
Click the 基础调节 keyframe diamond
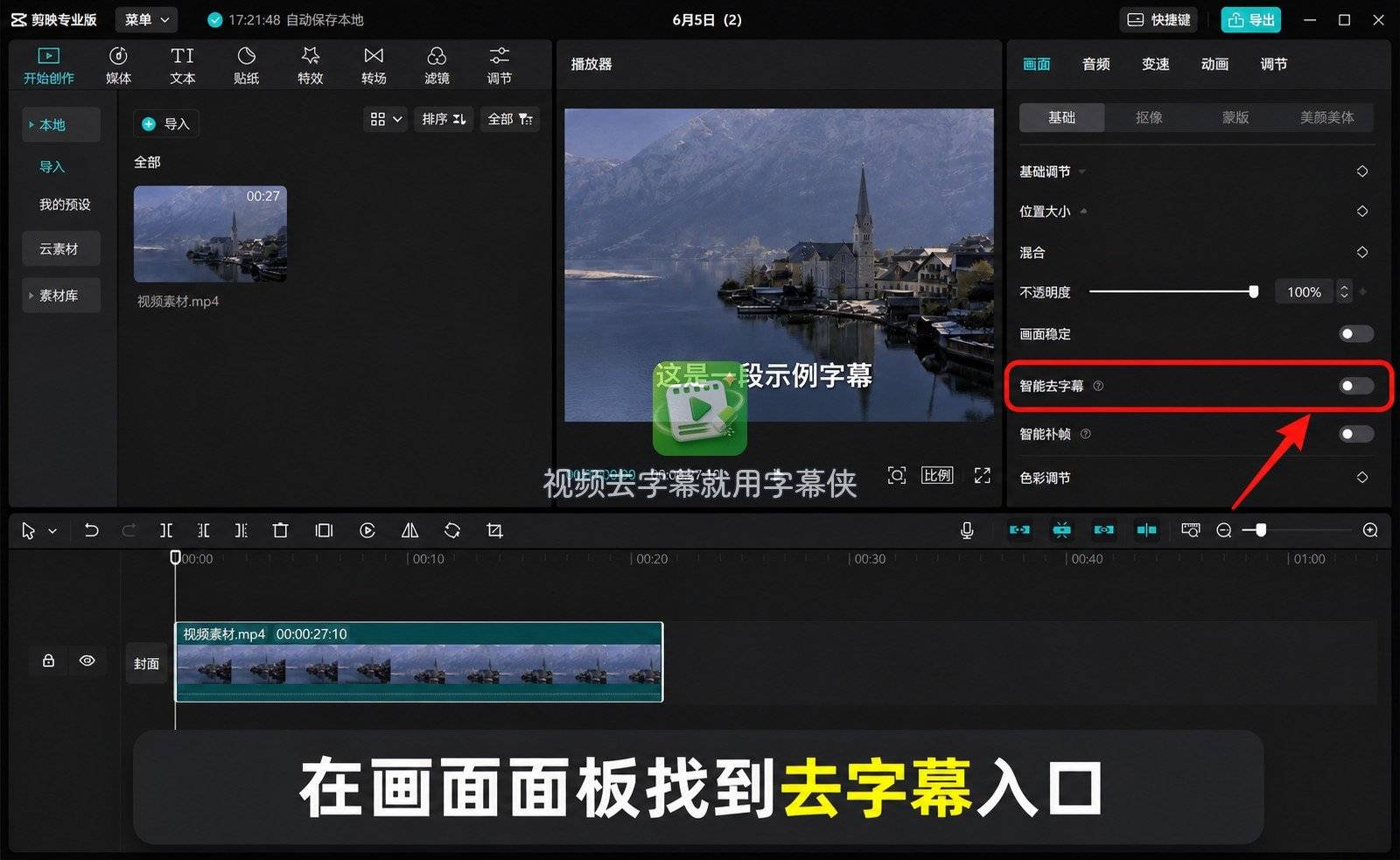click(1362, 171)
